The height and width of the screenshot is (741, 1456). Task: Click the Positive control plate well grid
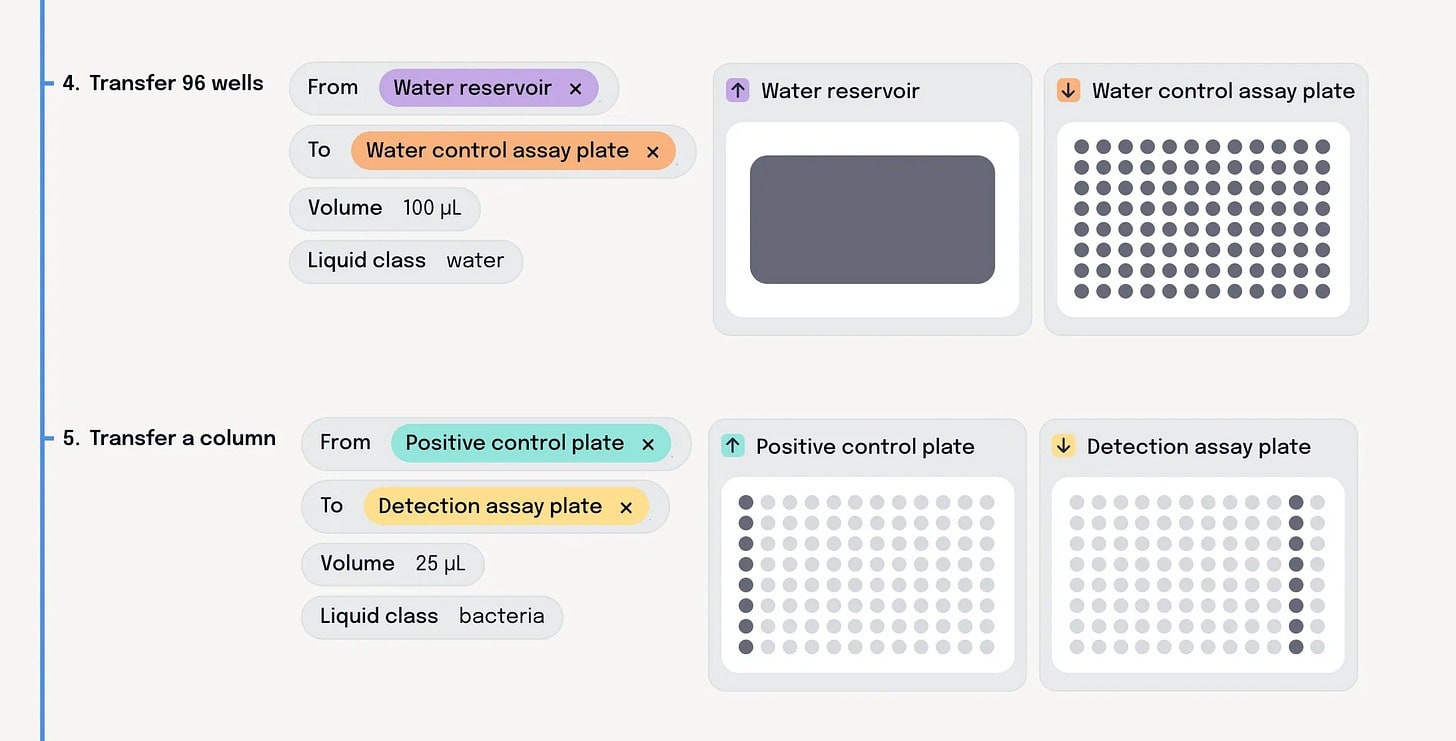866,574
